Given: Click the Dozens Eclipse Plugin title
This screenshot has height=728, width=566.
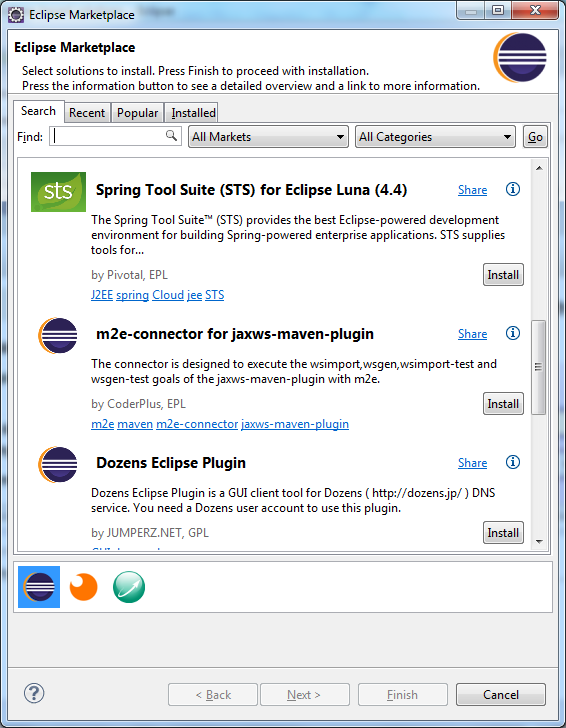Looking at the screenshot, I should (x=171, y=463).
